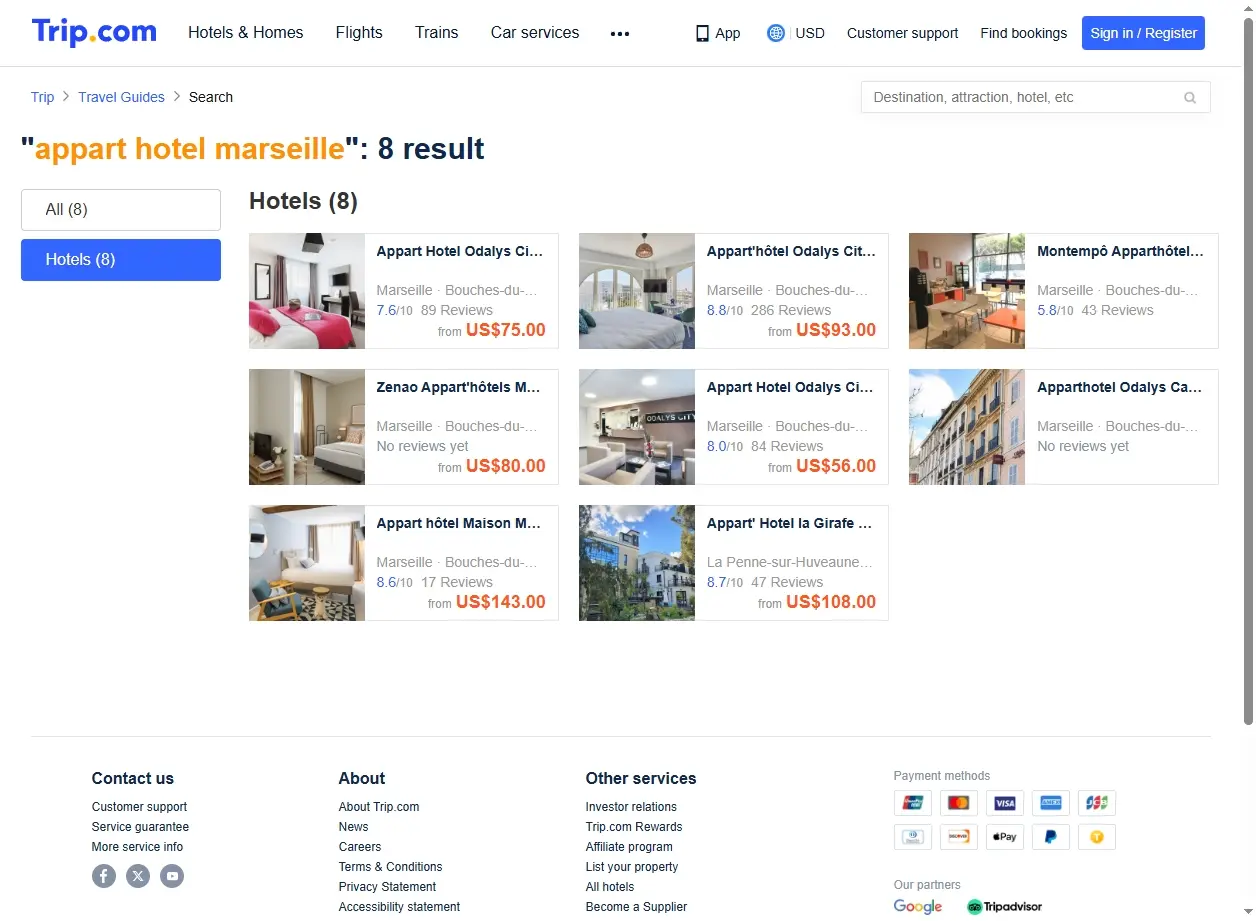
Task: Open More service info link
Action: pos(137,847)
